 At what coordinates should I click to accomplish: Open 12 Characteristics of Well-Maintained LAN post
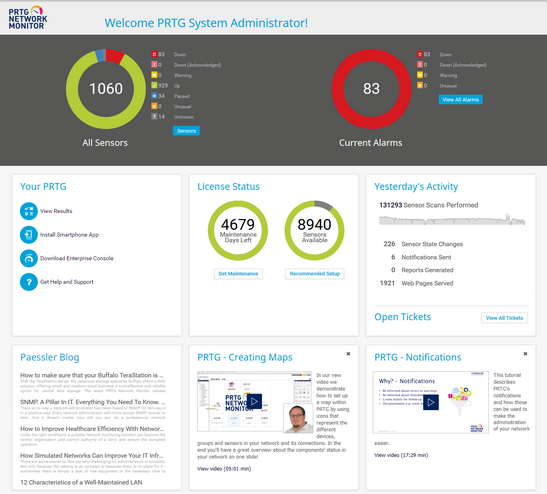(x=81, y=482)
